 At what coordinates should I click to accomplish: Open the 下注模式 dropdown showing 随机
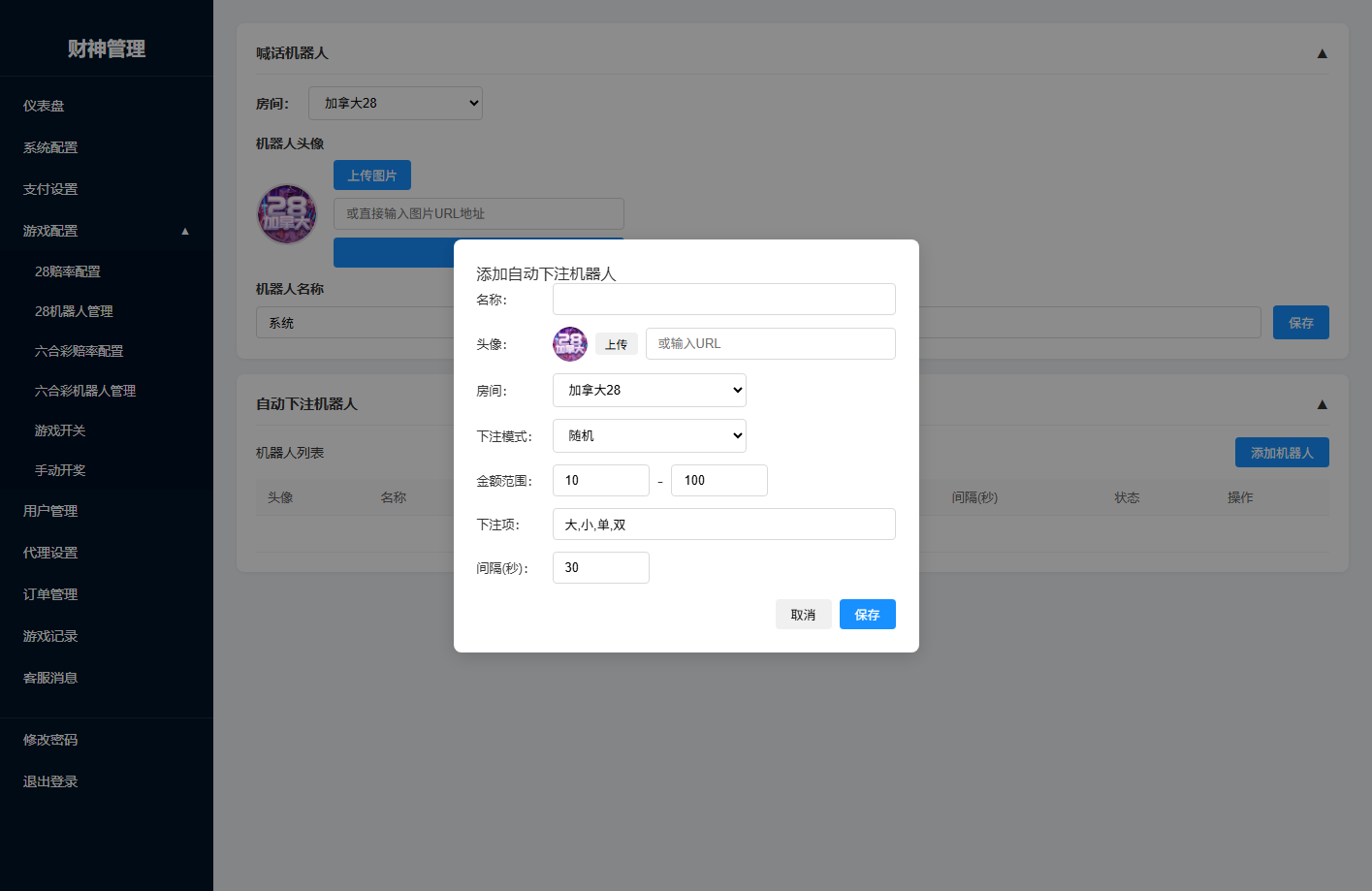(650, 435)
